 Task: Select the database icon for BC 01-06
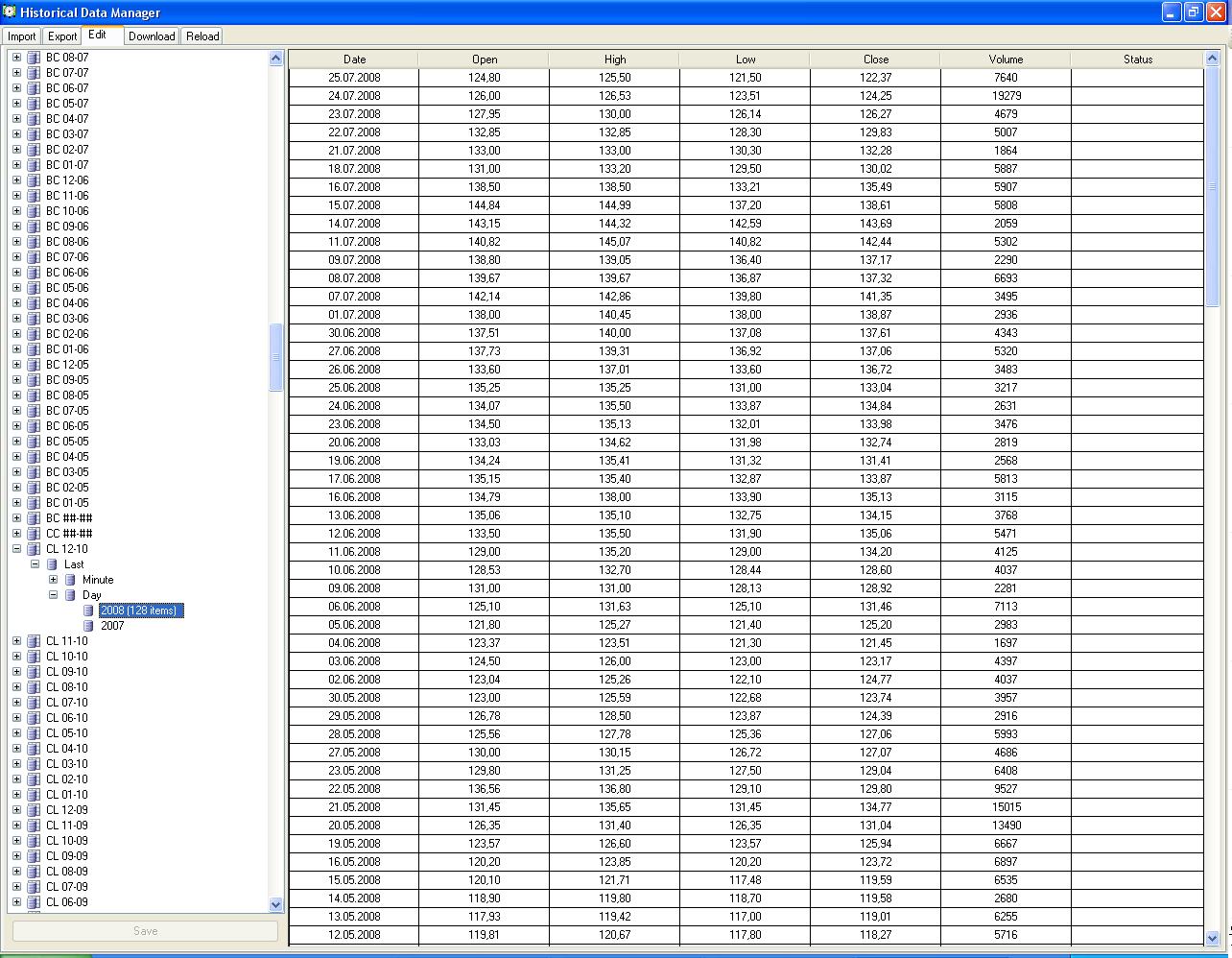(x=34, y=349)
